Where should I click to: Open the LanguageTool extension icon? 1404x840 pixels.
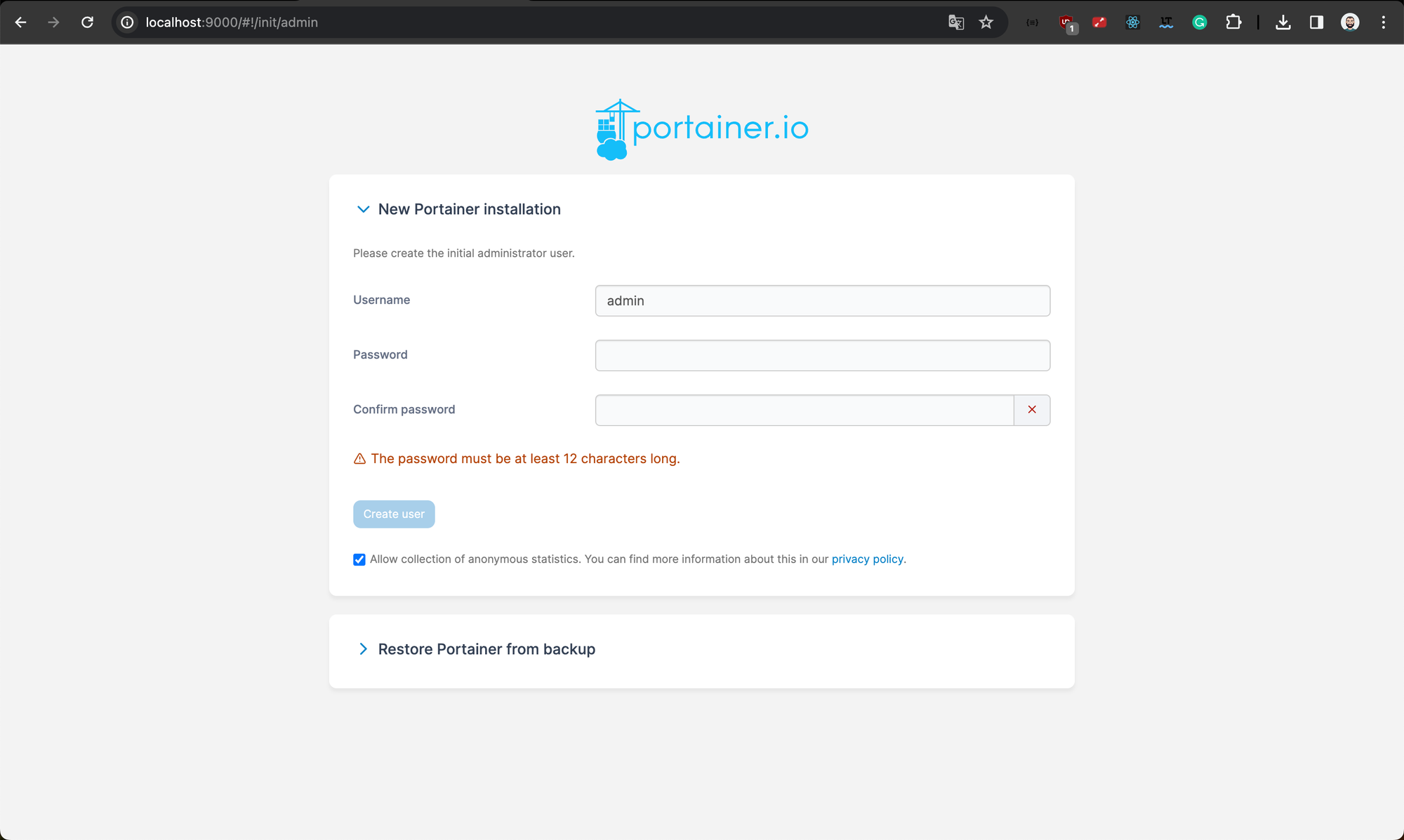tap(1166, 22)
